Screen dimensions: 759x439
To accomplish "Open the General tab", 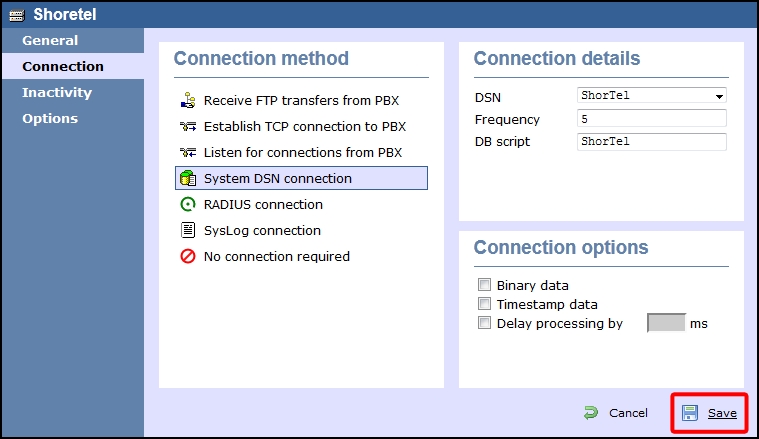I will point(73,41).
